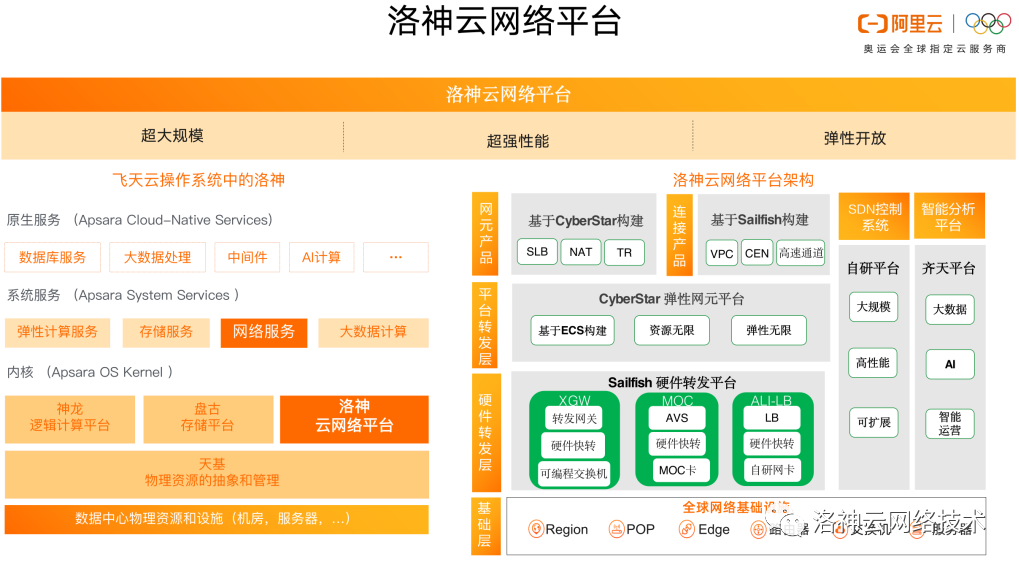Select the 数据库服务 box

coord(53,257)
